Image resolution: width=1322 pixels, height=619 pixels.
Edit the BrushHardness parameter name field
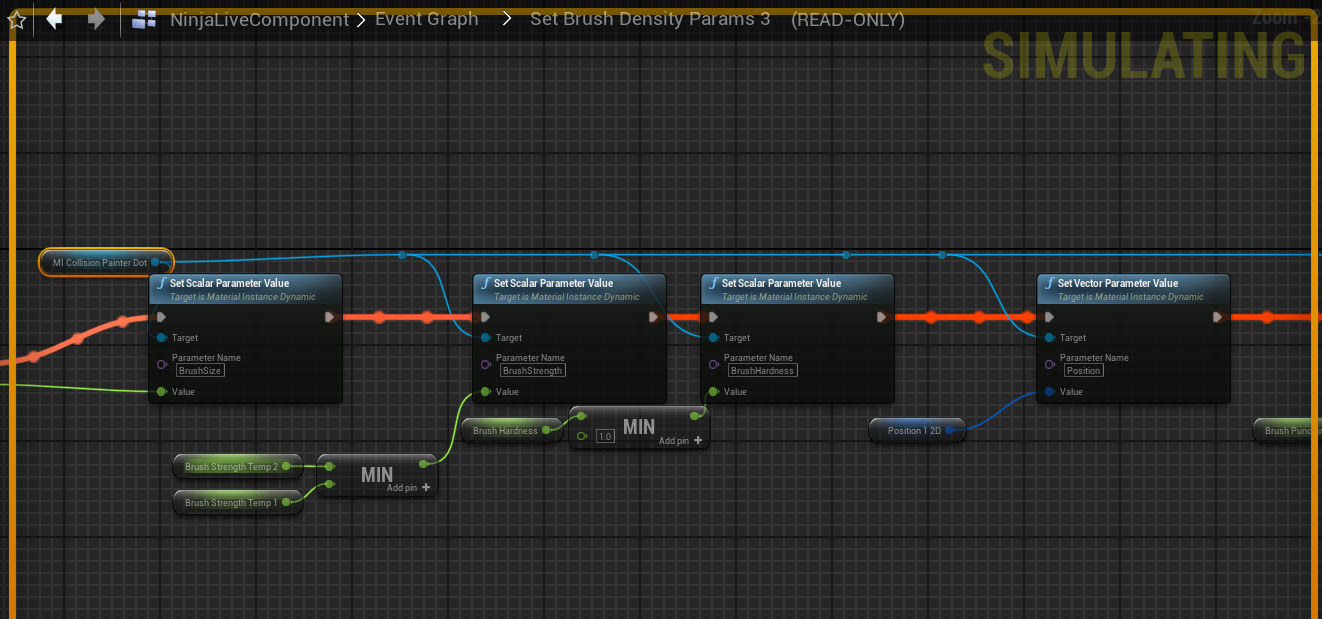point(762,371)
